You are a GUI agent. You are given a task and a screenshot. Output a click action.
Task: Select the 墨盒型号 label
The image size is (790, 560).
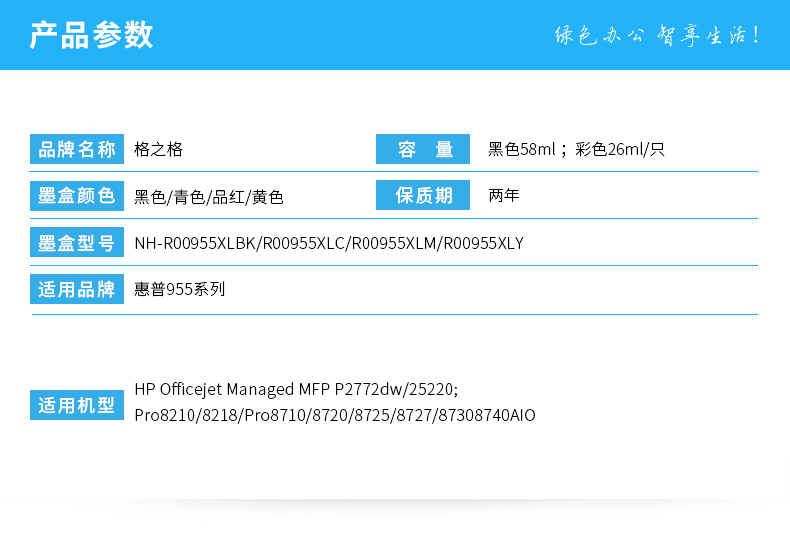click(x=77, y=242)
